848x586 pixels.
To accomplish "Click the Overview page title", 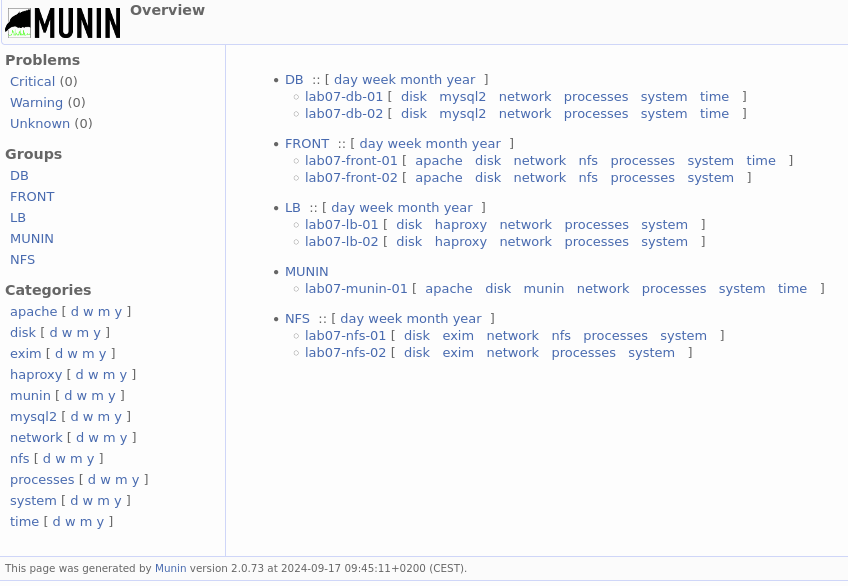I will click(x=168, y=10).
